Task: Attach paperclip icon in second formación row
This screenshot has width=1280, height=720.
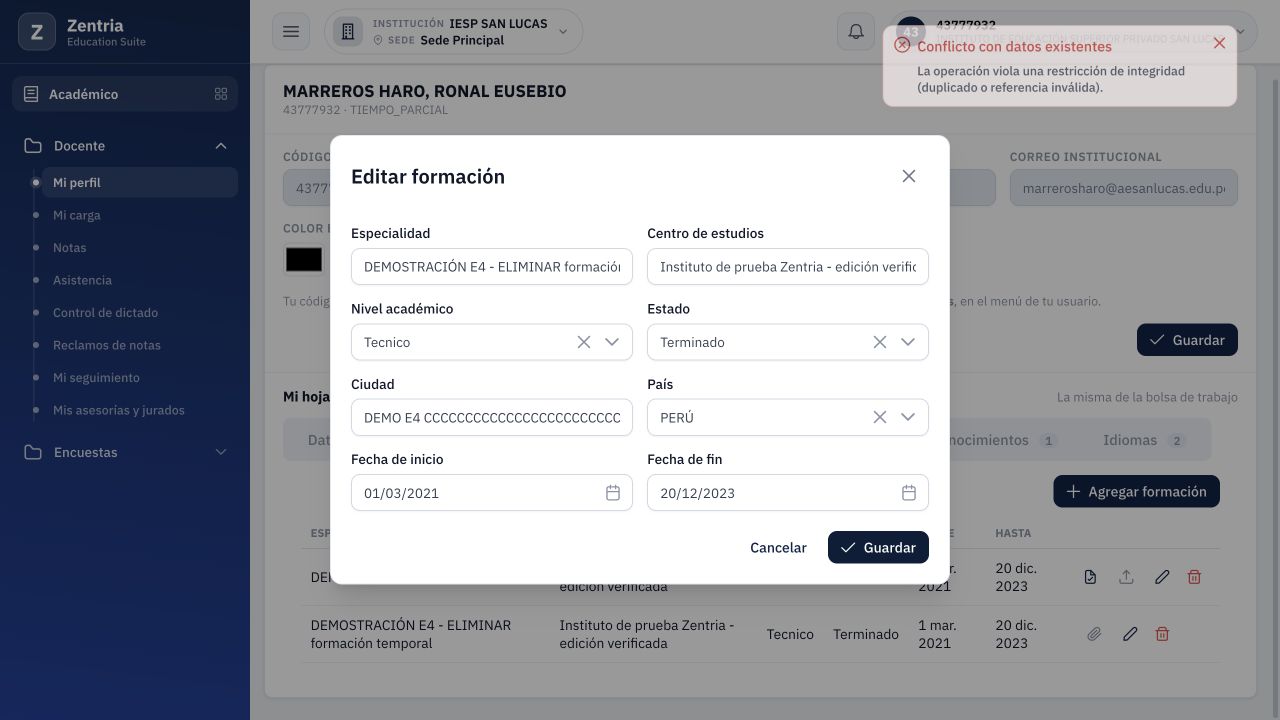Action: [1094, 634]
